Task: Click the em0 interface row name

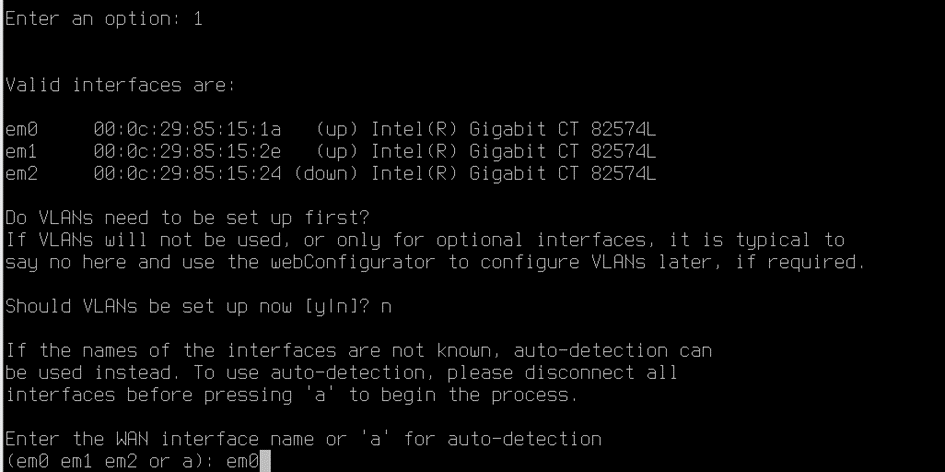Action: [21, 130]
